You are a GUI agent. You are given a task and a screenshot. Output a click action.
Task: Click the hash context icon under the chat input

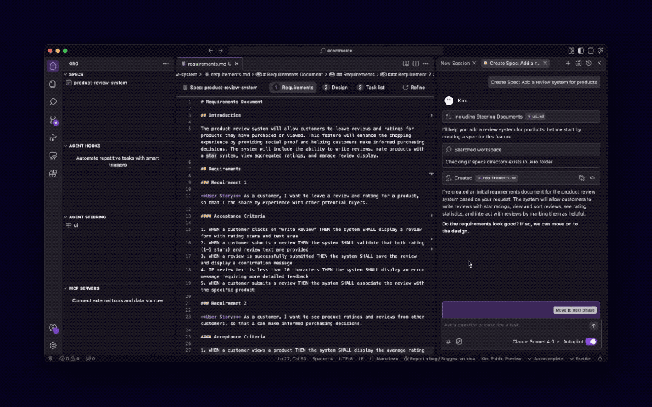(448, 341)
